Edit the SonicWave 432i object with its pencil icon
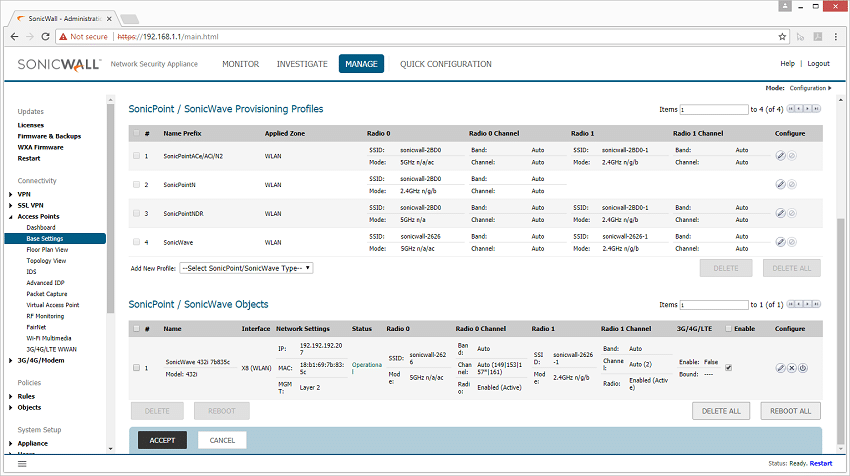 pyautogui.click(x=780, y=368)
